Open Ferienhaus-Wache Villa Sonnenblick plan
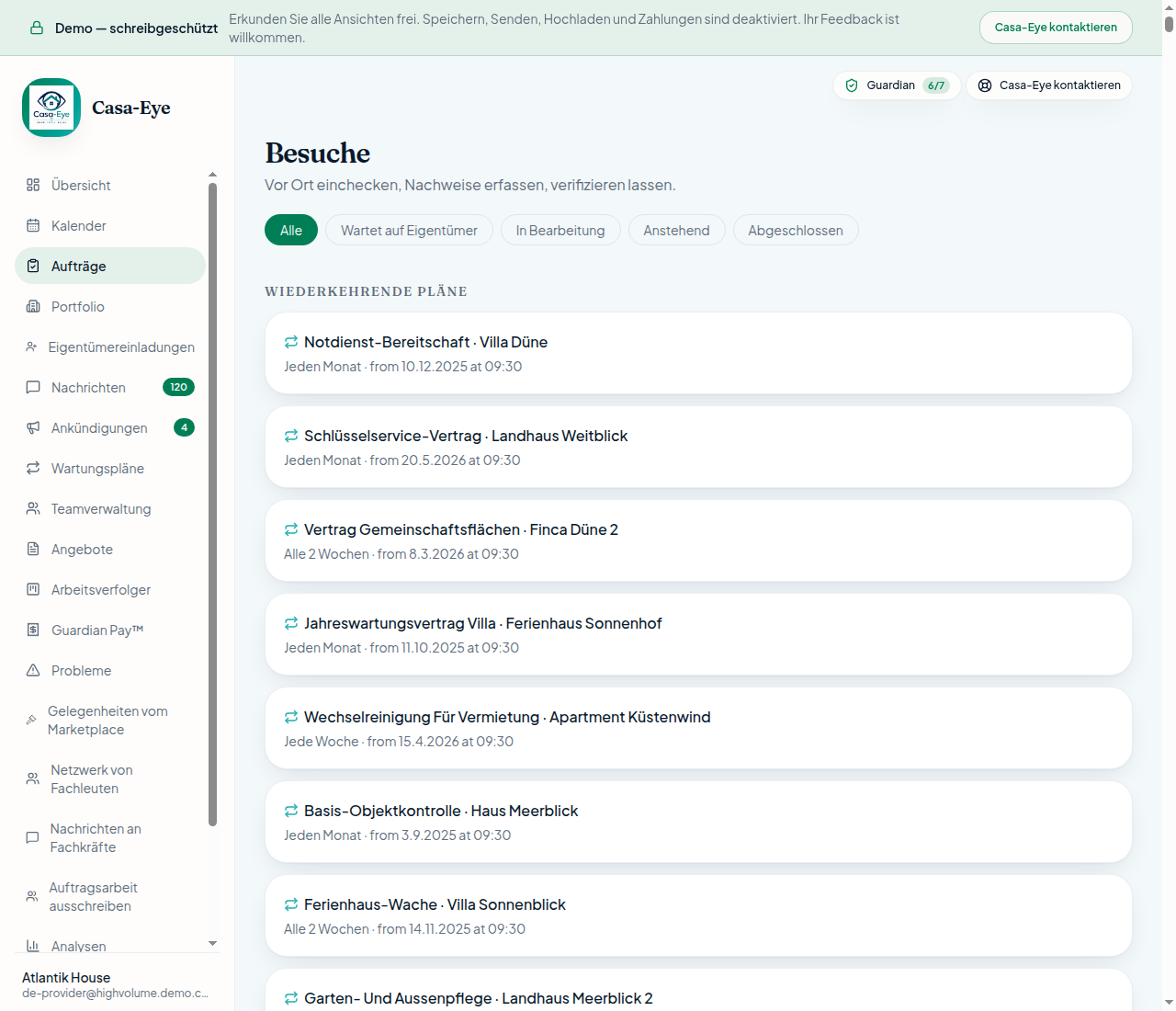1176x1011 pixels. click(698, 915)
